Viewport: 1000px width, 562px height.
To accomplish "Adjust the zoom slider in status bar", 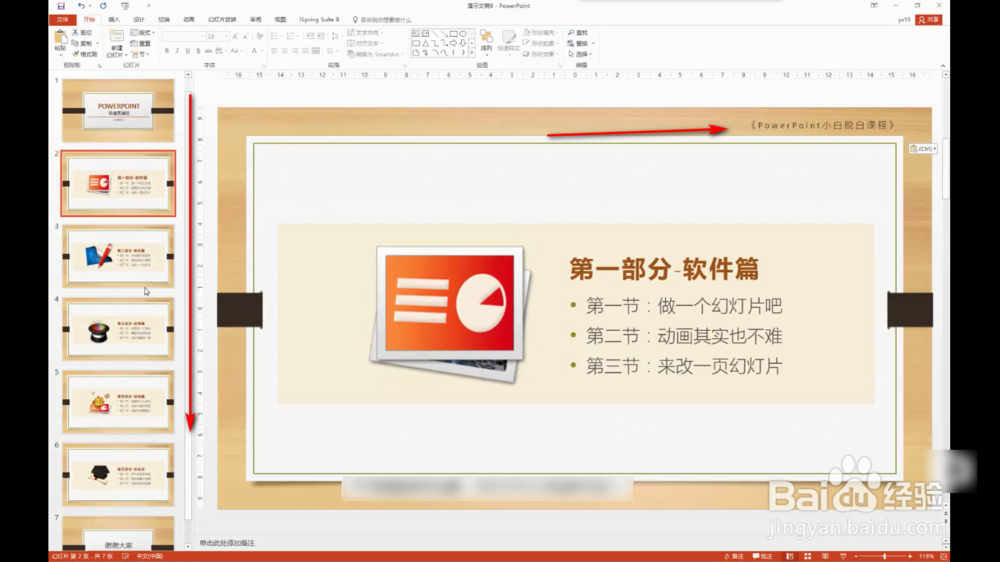I will 884,556.
